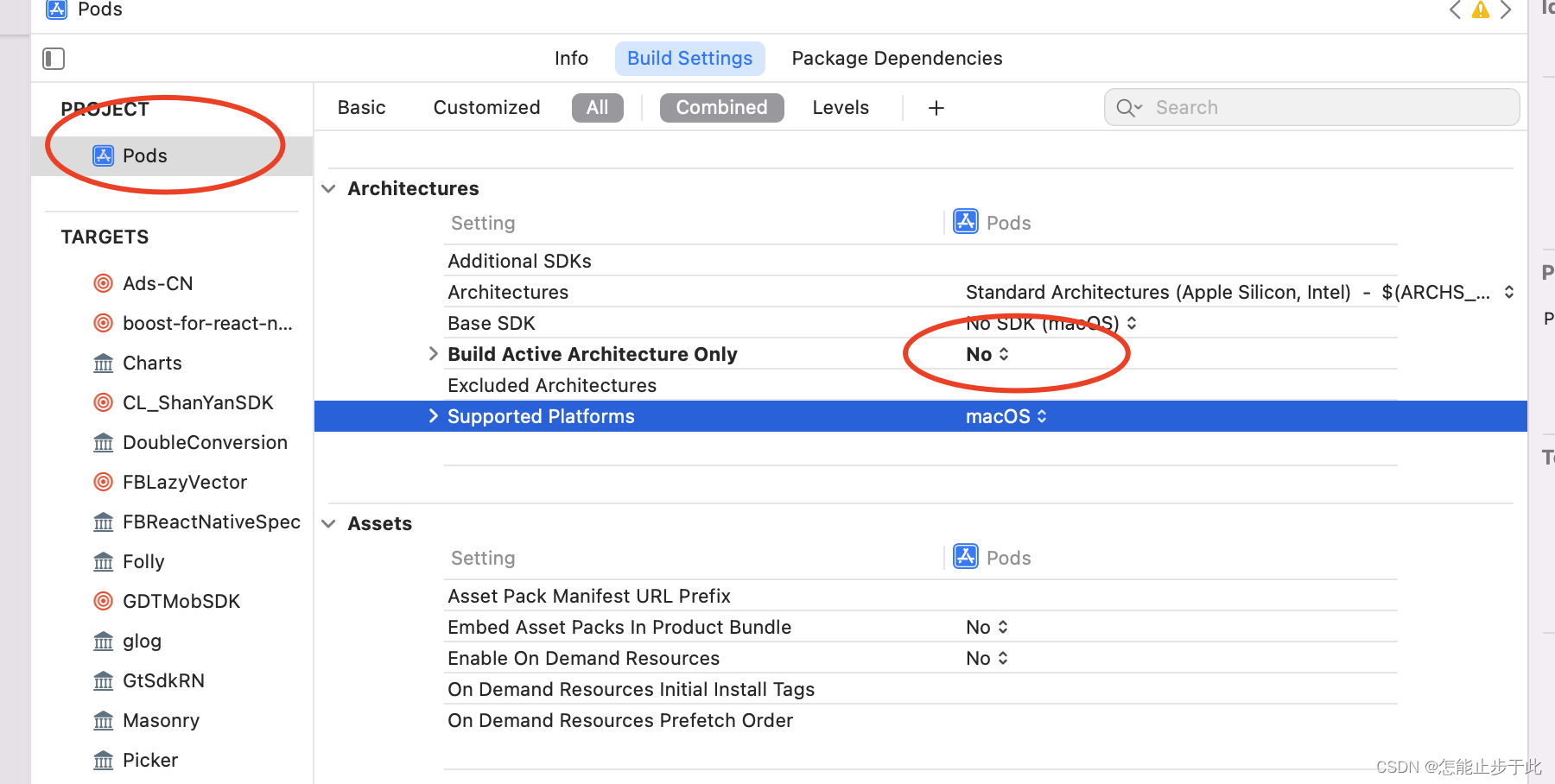Click the GtSdkRN library icon

point(103,680)
